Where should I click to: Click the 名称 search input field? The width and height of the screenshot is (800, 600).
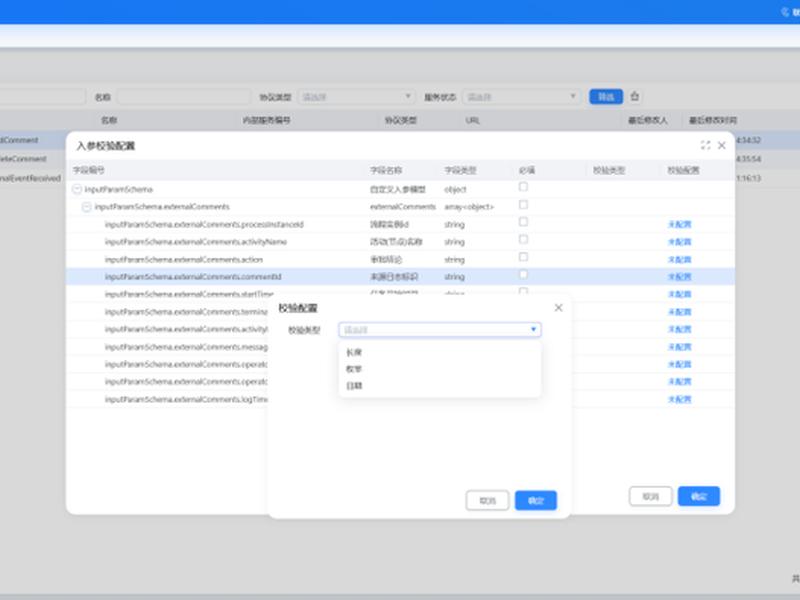184,96
